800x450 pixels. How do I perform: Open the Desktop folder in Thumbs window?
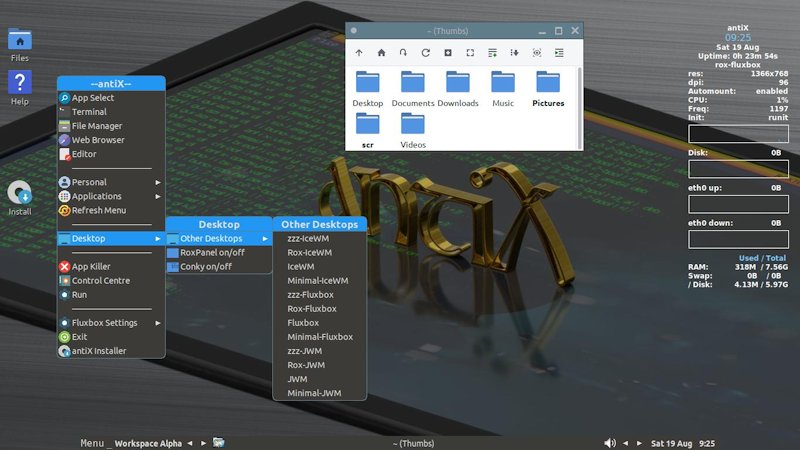click(368, 89)
